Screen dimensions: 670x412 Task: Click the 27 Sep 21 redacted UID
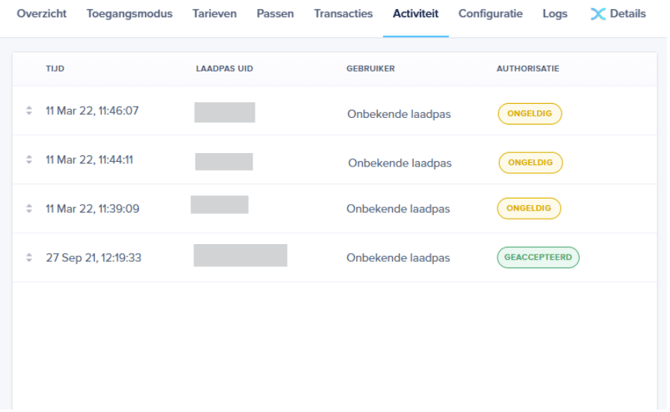pyautogui.click(x=240, y=255)
